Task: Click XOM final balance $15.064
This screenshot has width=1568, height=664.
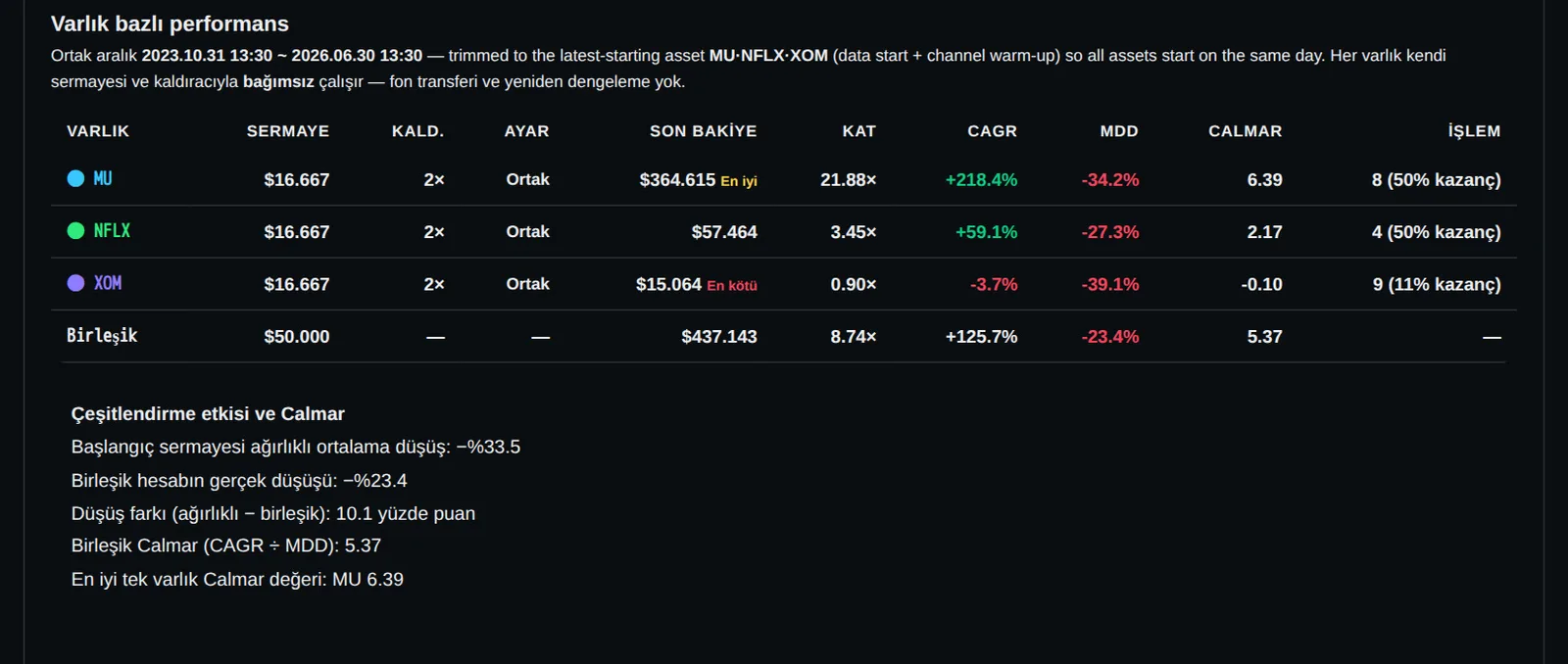Action: pos(668,284)
